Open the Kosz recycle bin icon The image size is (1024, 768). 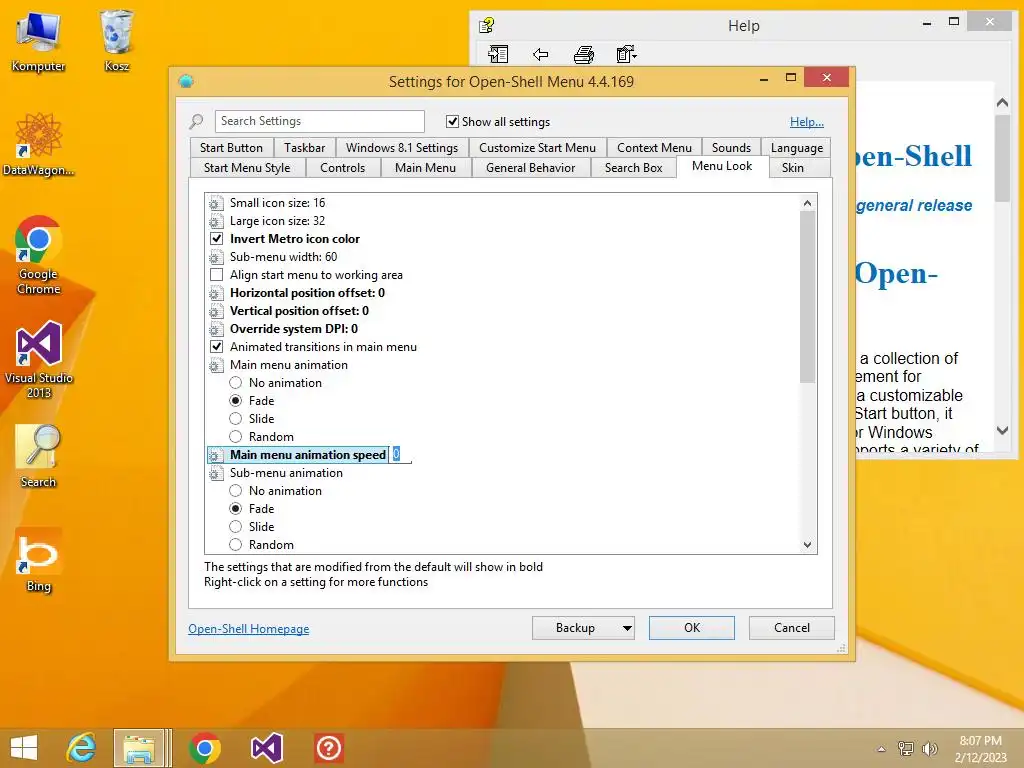pos(116,42)
